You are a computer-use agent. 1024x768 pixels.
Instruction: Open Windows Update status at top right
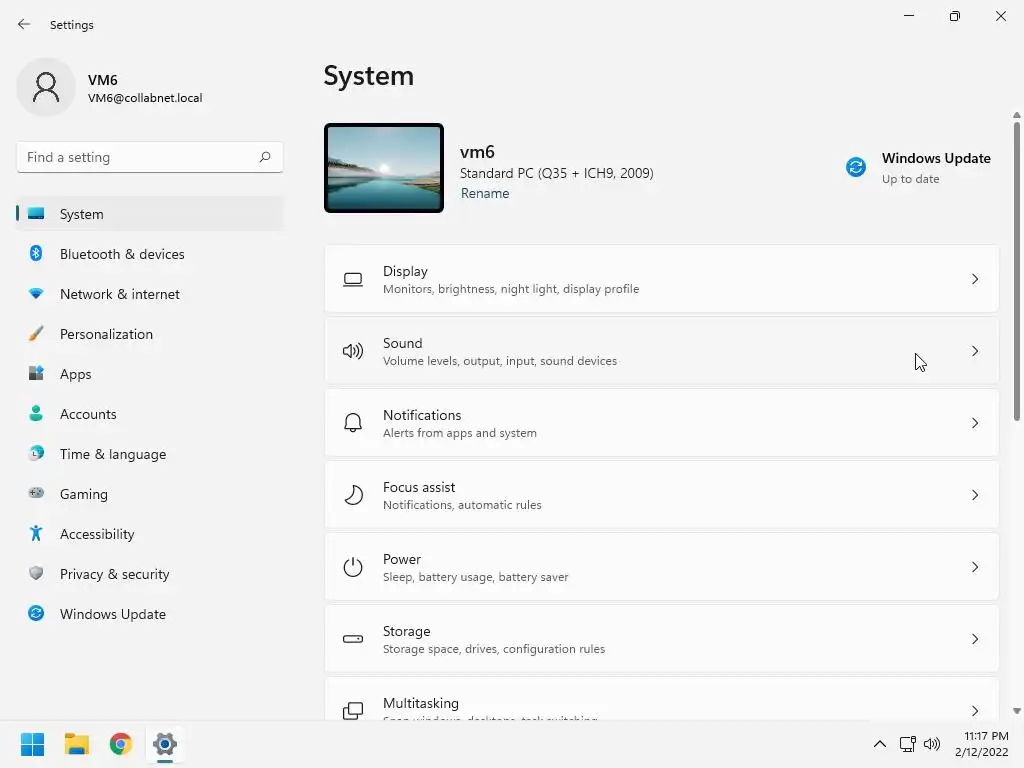point(919,168)
